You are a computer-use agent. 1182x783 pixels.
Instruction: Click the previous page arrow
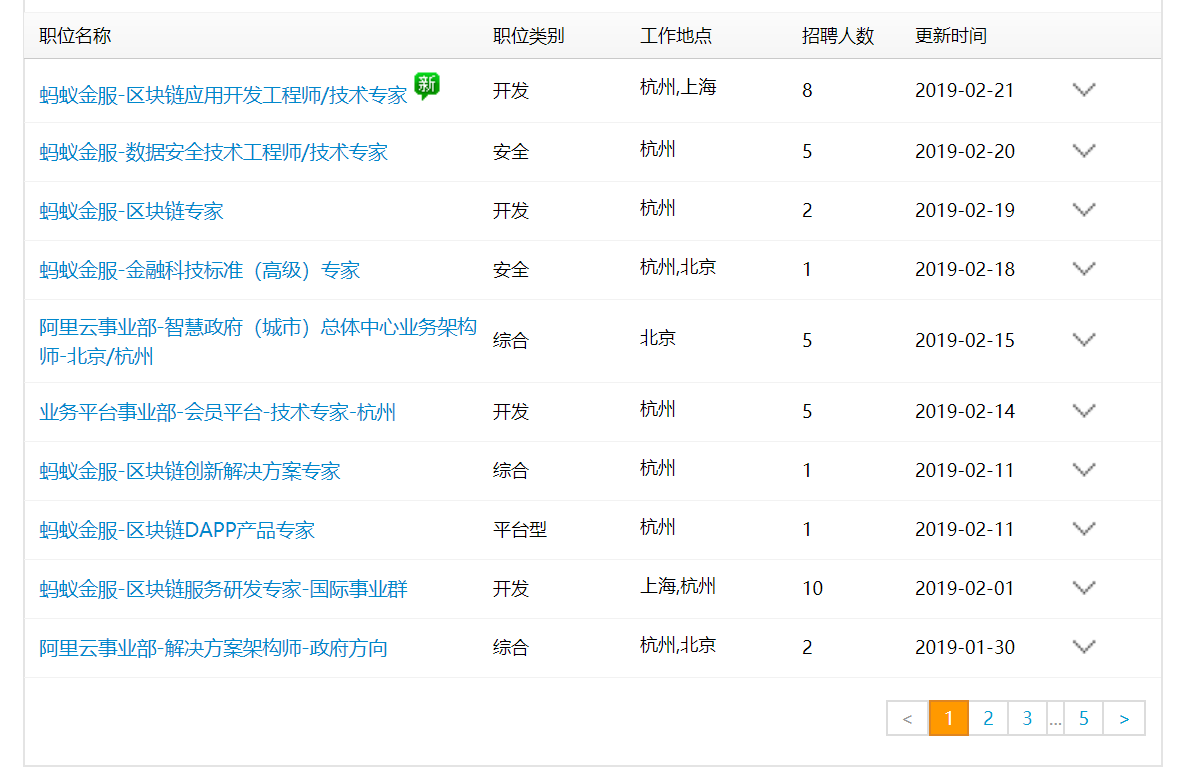(907, 718)
